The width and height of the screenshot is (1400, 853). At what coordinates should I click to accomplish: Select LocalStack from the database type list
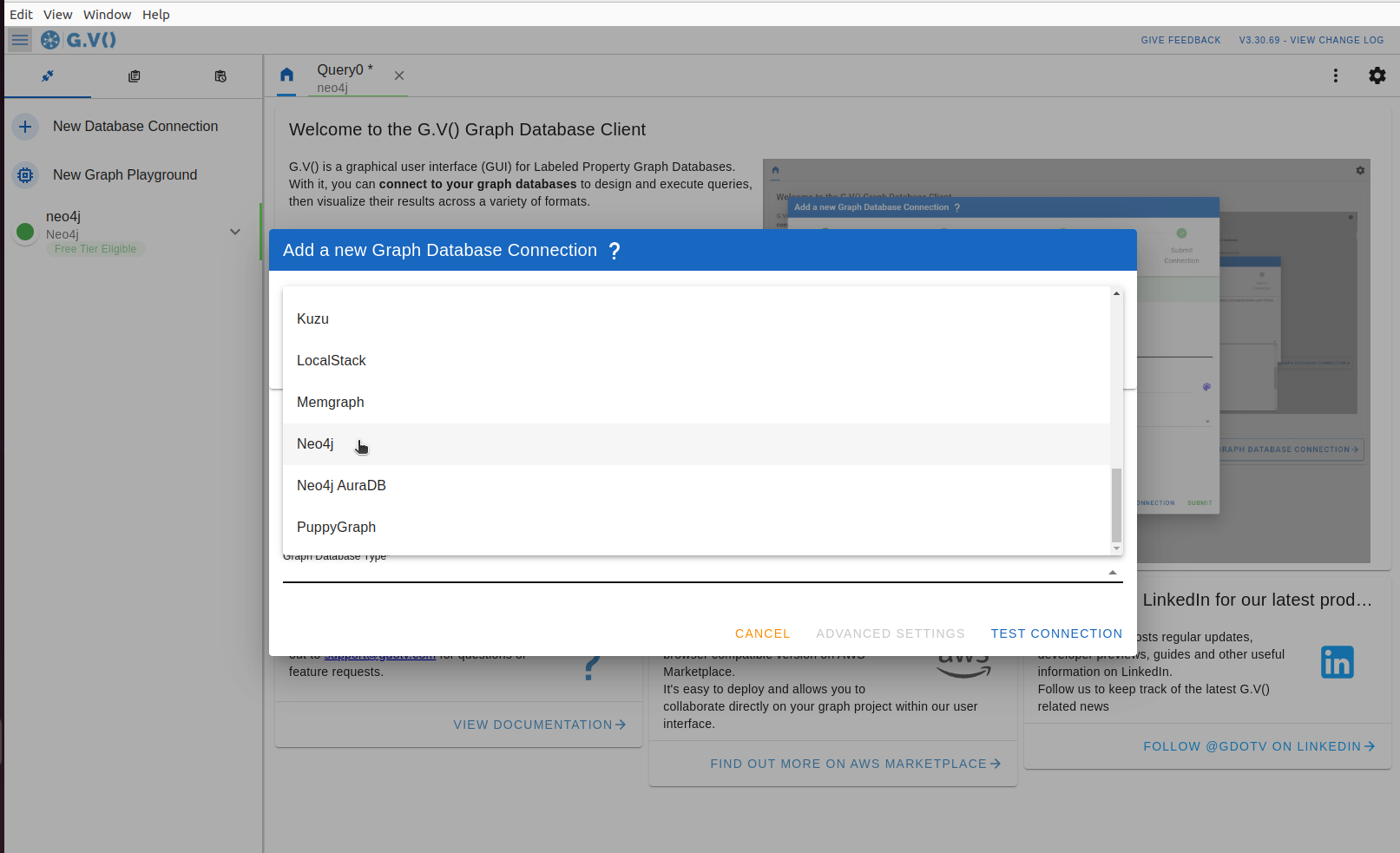pos(696,361)
